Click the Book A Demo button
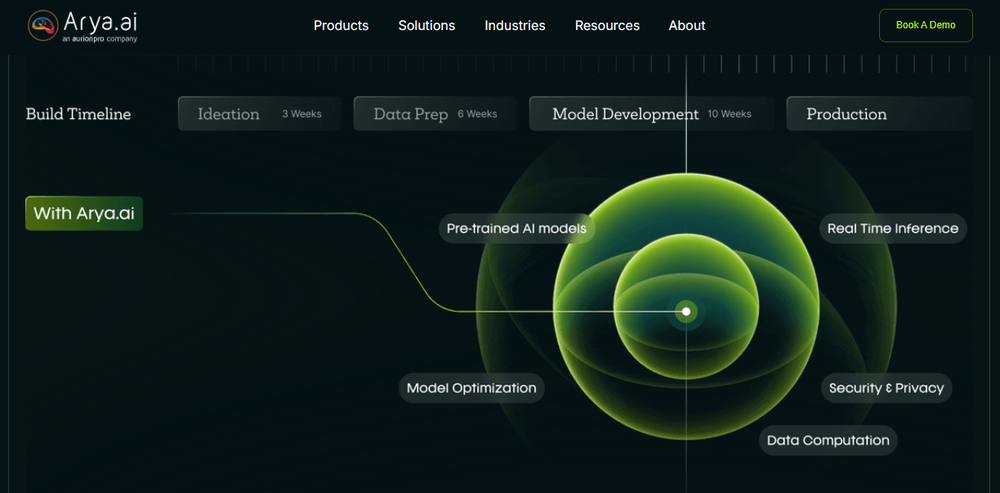Screen dimensions: 1000x493 click(925, 26)
